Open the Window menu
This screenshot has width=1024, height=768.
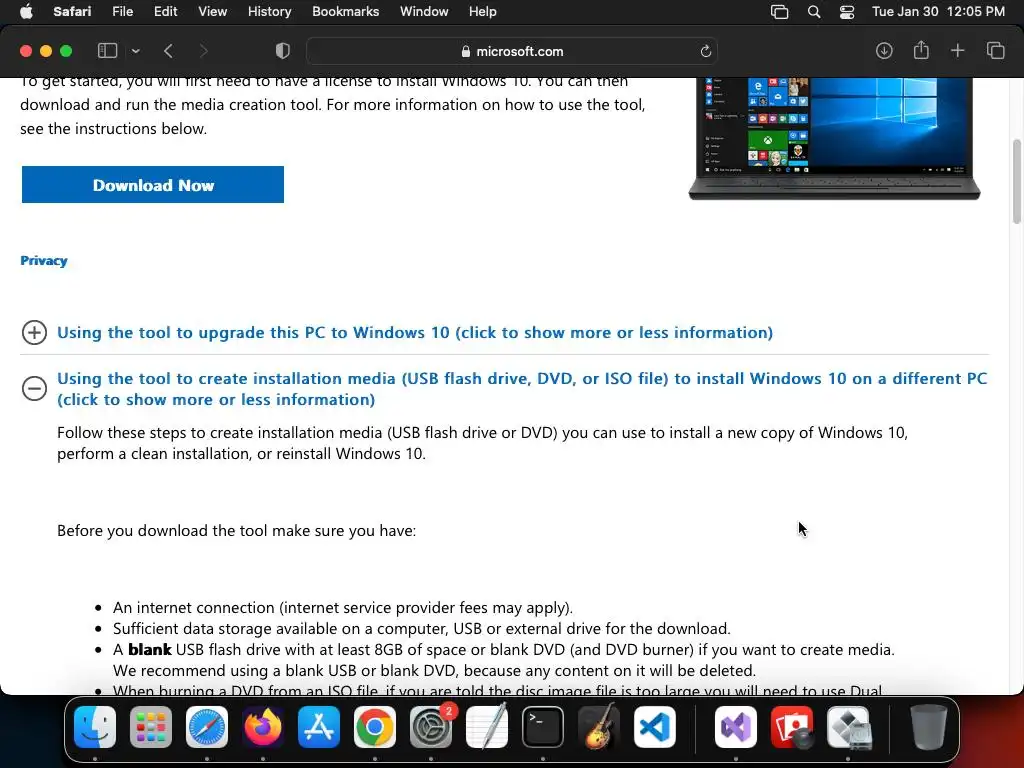(424, 12)
